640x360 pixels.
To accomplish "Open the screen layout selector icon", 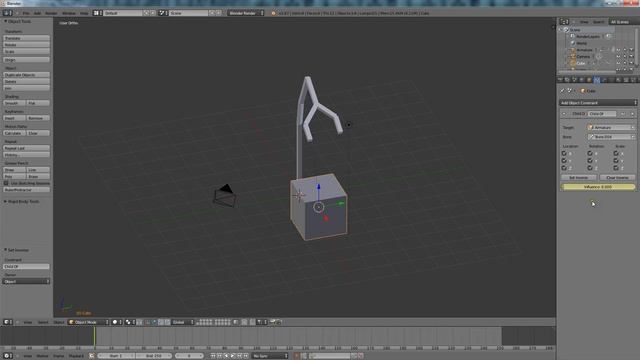I will pyautogui.click(x=98, y=13).
